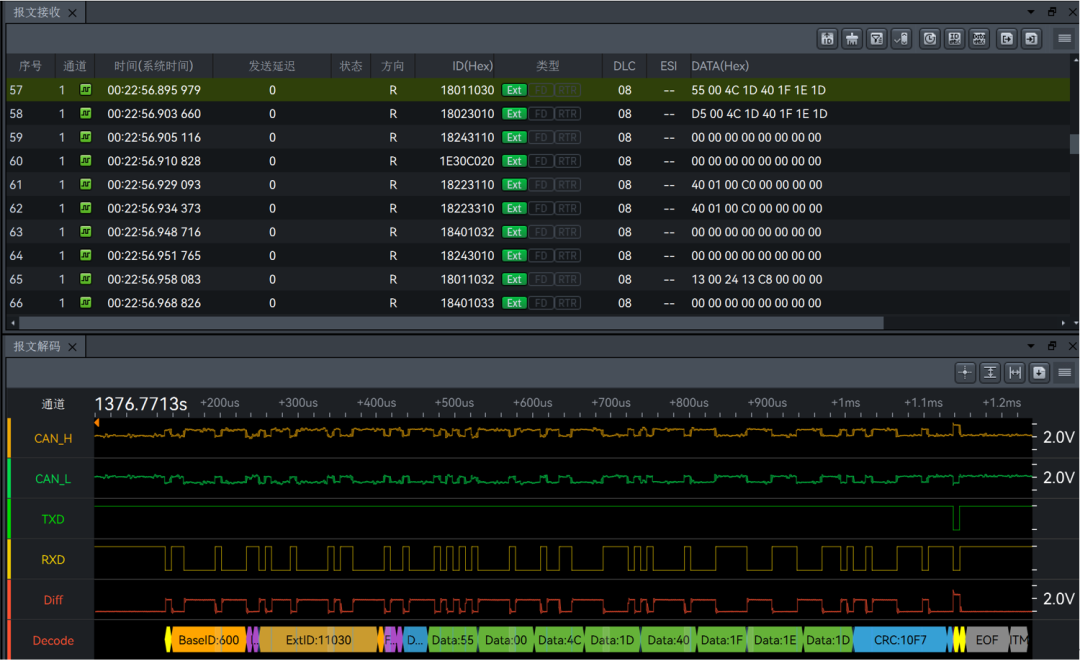Click the Ext badge in row 65

click(x=514, y=279)
